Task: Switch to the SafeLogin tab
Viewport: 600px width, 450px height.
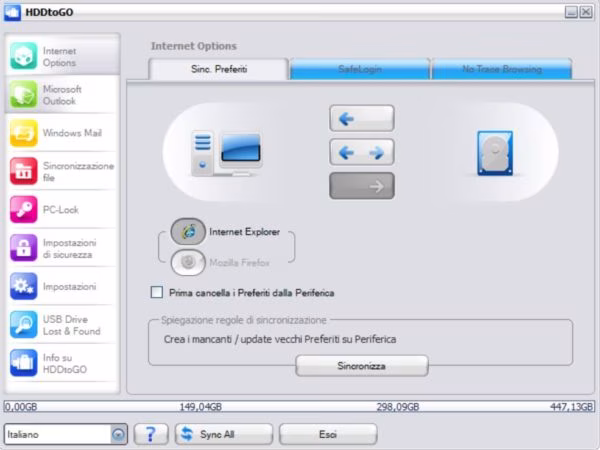Action: [x=360, y=69]
